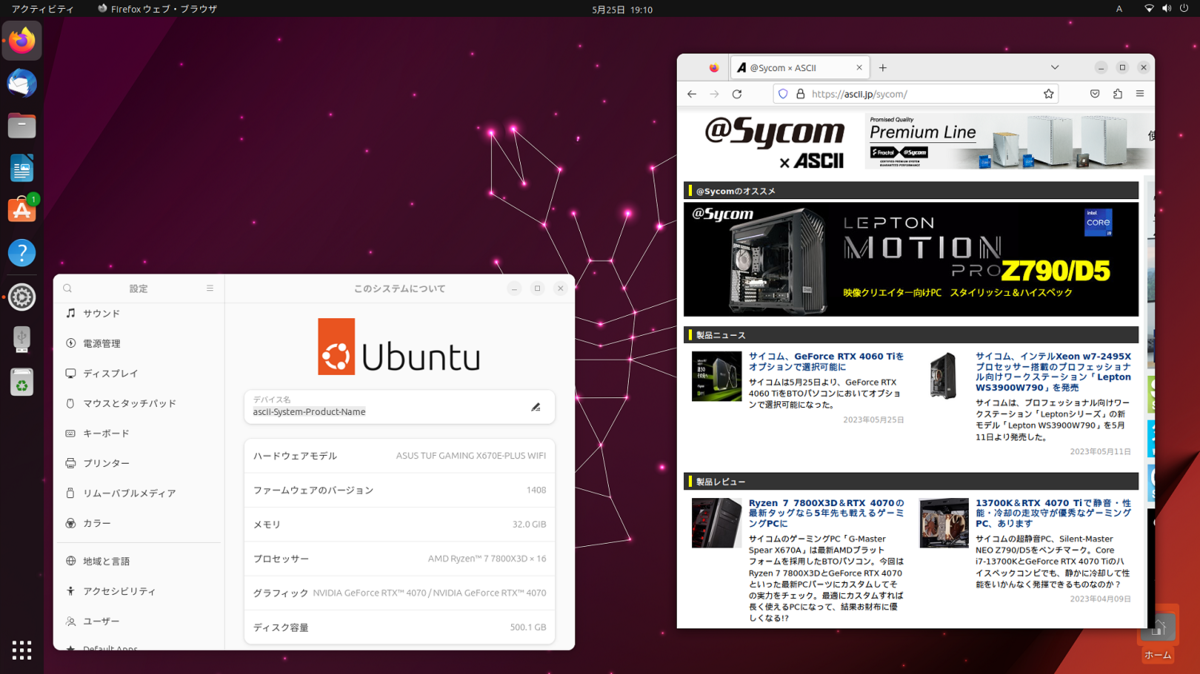
Task: Open the network status icon in the top bar
Action: pos(1149,9)
